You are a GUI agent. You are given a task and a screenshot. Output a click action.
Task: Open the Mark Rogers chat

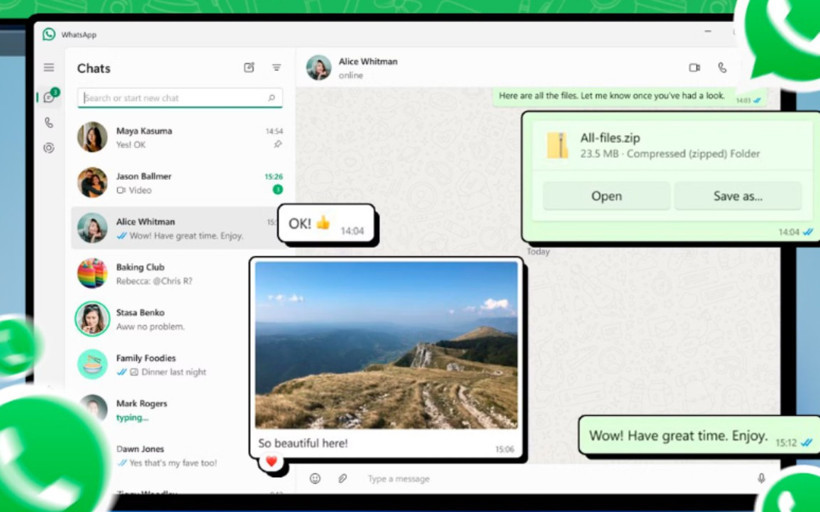point(162,410)
